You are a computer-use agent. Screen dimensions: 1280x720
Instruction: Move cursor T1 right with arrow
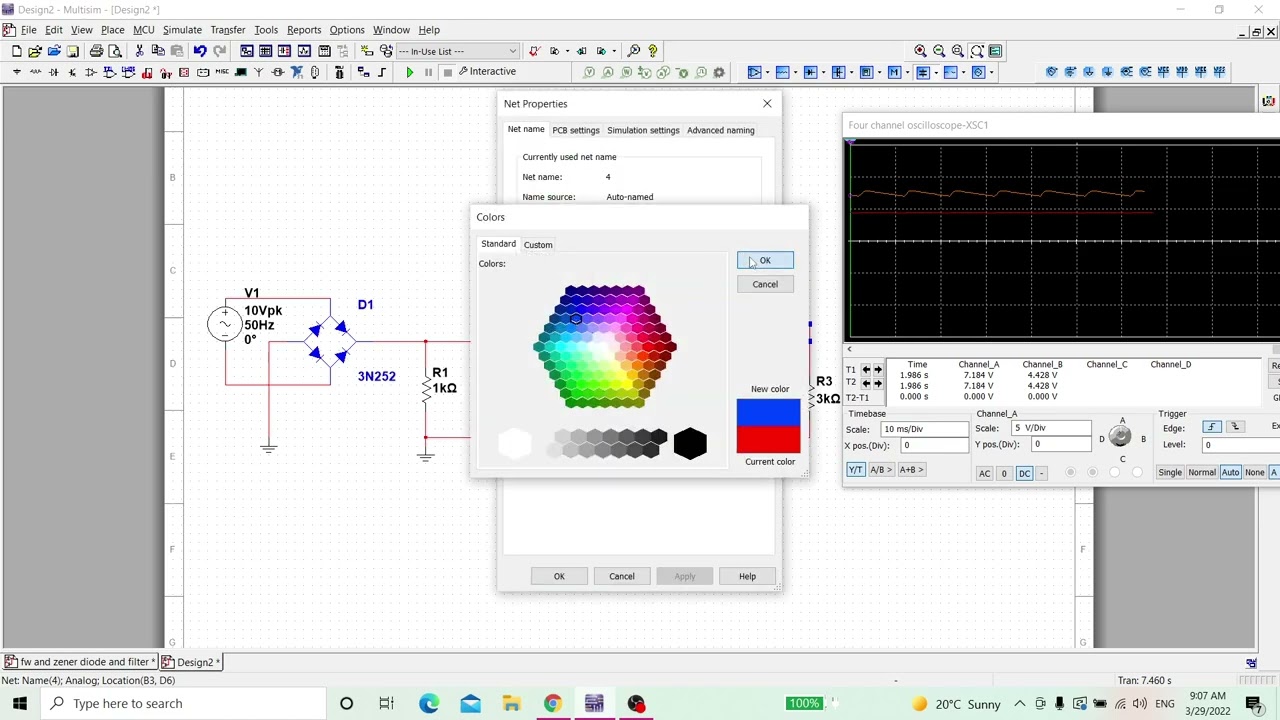pyautogui.click(x=878, y=370)
